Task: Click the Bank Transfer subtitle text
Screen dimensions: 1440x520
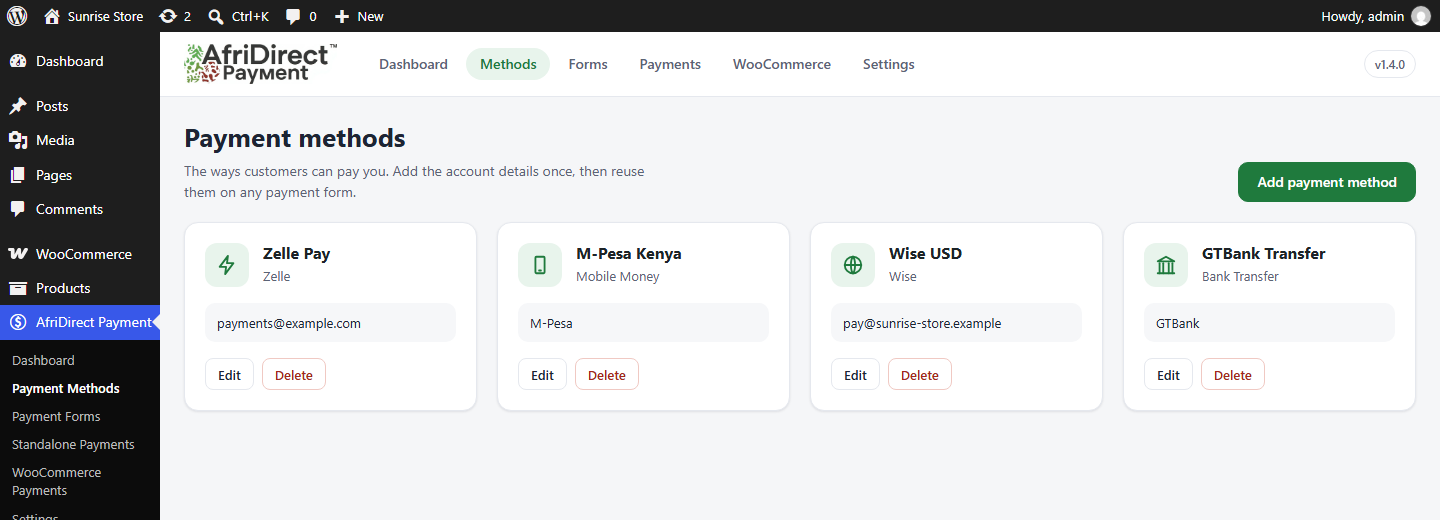Action: pos(1240,276)
